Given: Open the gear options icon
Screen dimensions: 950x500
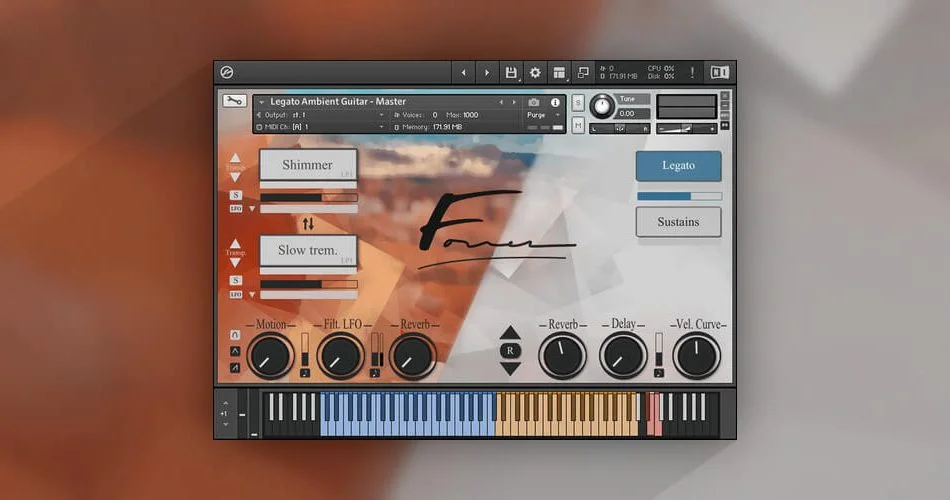Looking at the screenshot, I should point(535,73).
